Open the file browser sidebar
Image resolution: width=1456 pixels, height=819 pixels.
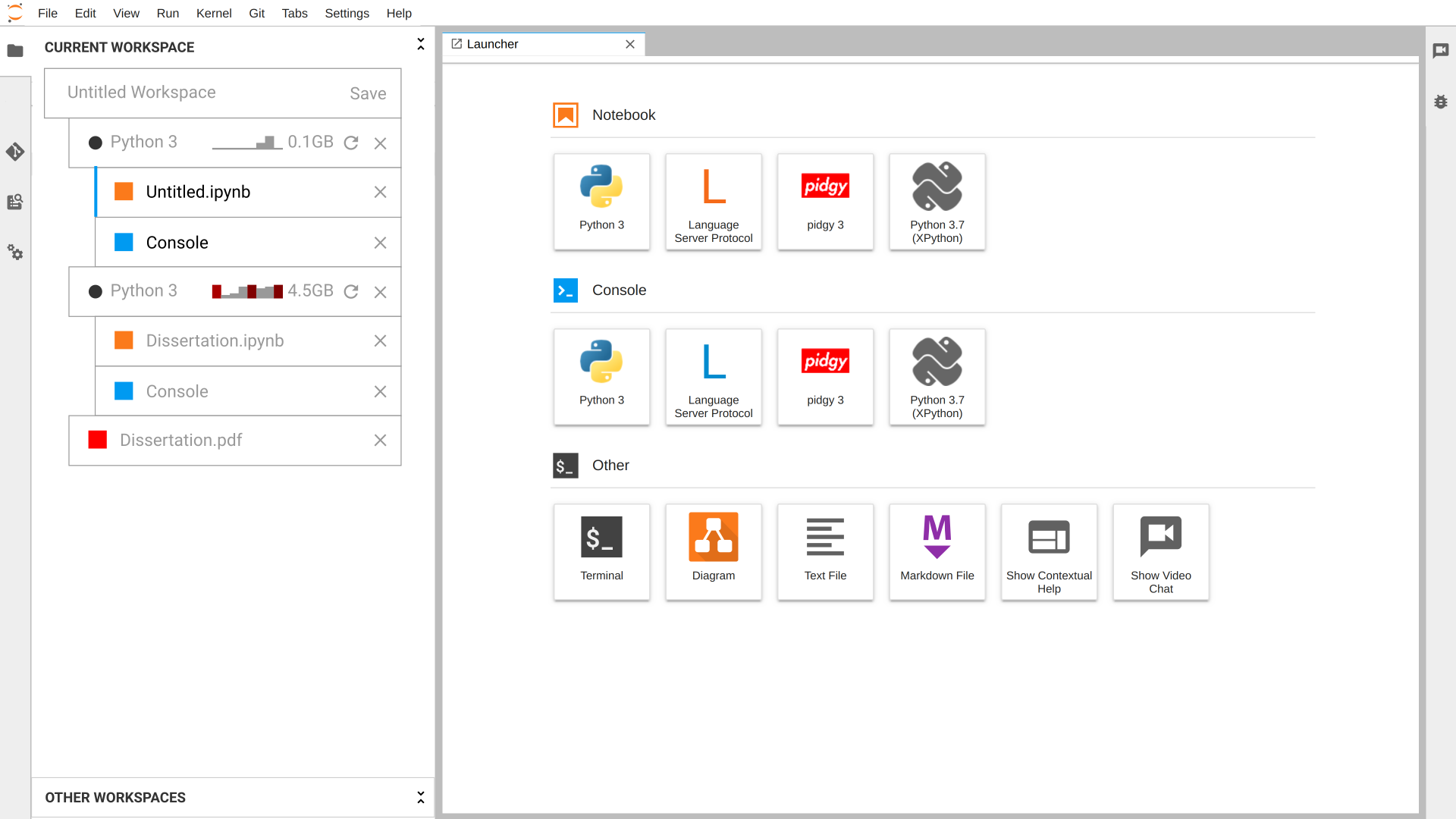pos(15,51)
